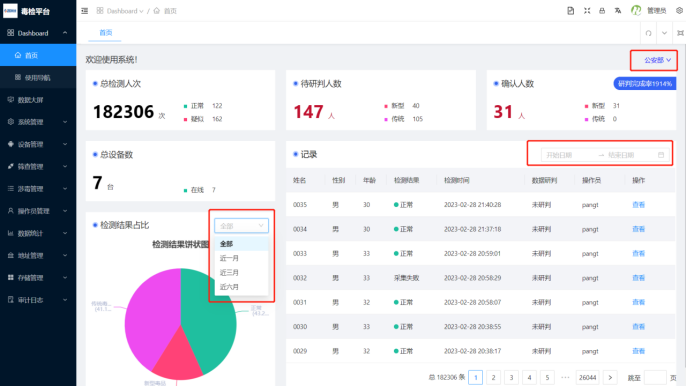Collapse the Dashboard sidebar group
Viewport: 686px width, 386px height.
point(38,33)
